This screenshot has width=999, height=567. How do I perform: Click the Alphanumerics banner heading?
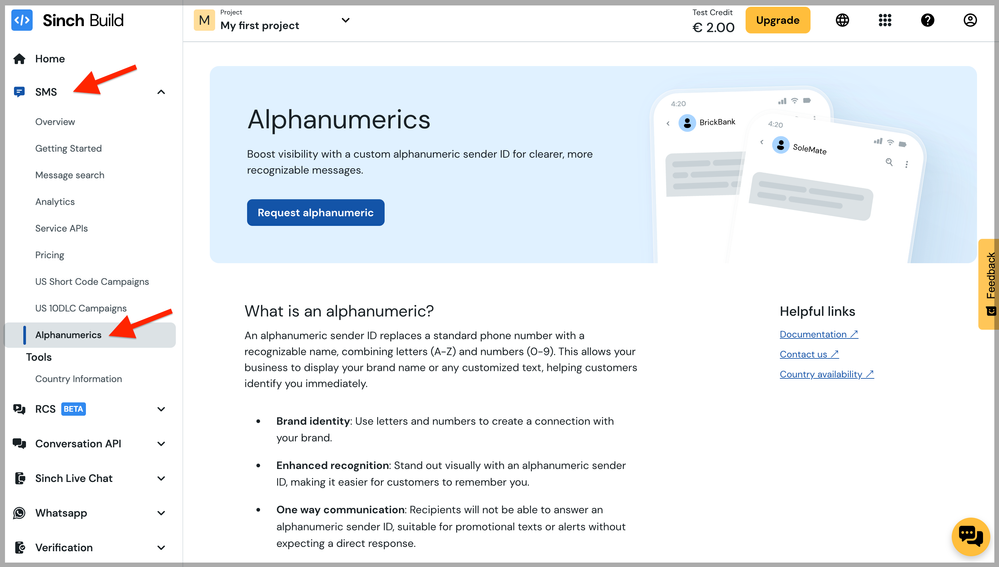(338, 120)
